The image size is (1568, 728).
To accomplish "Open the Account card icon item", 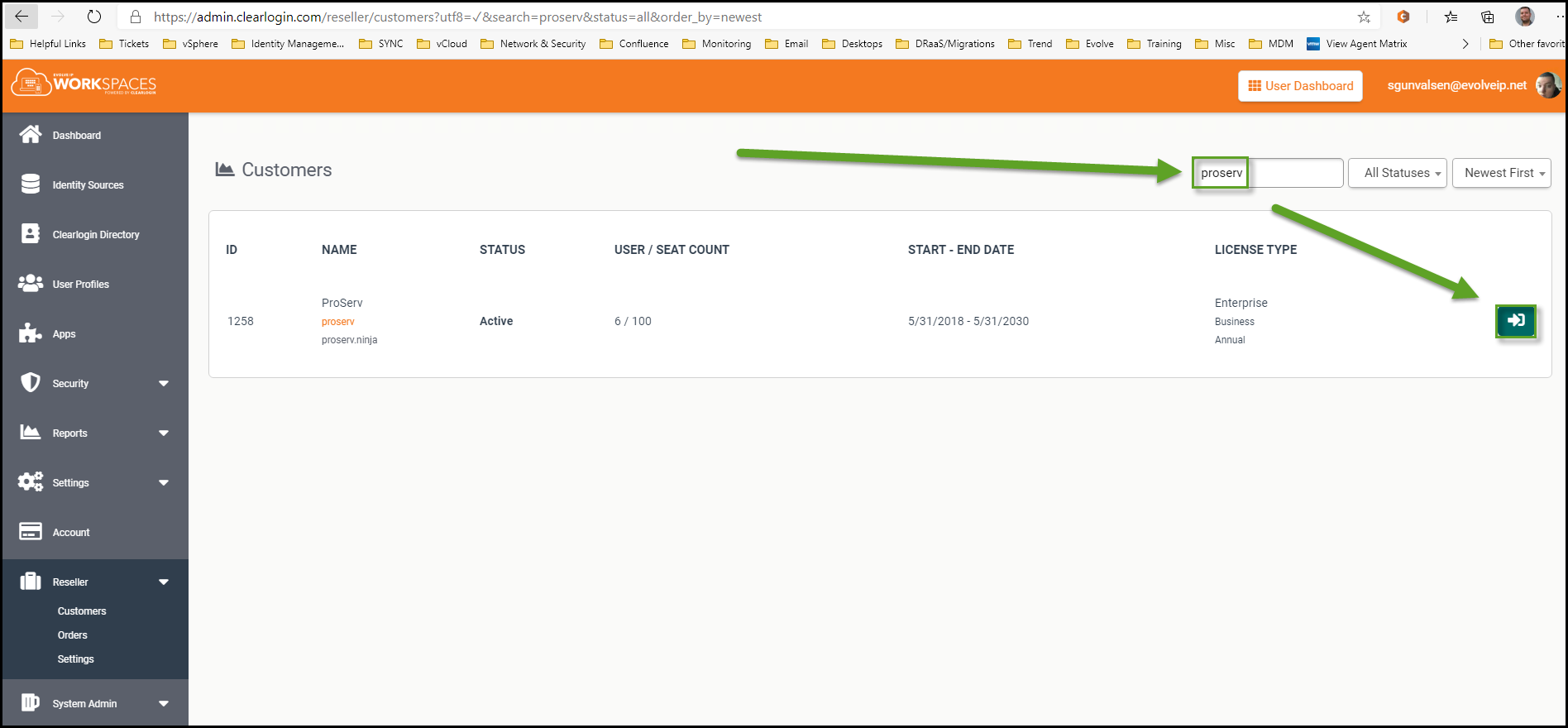I will (x=31, y=532).
